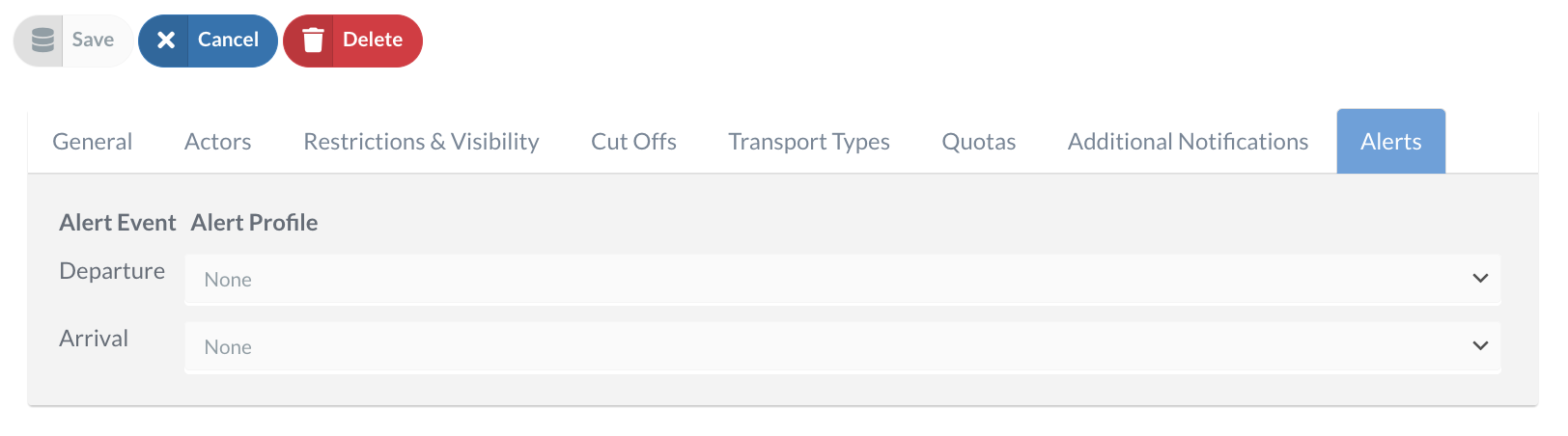Click the Alert Profile column header
The width and height of the screenshot is (1568, 436).
(254, 223)
